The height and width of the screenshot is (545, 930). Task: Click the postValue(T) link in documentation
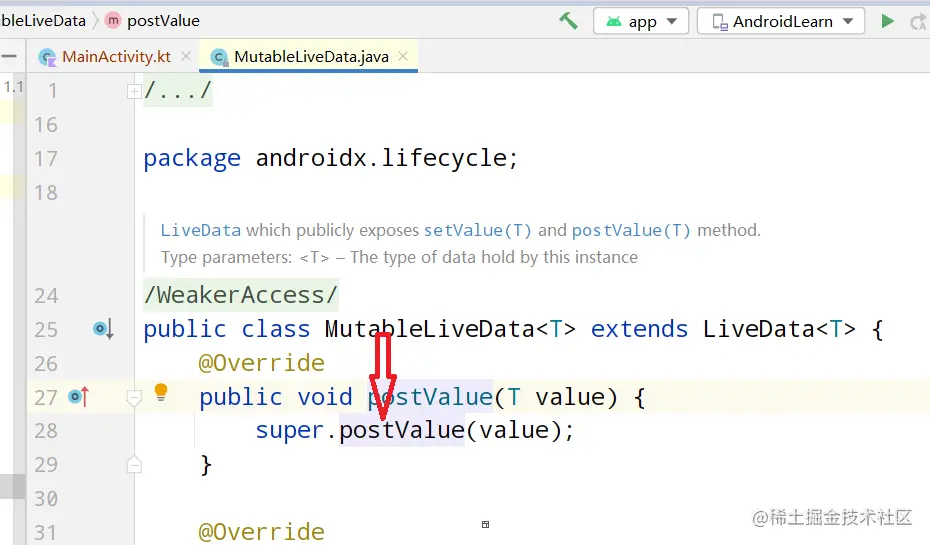click(631, 230)
